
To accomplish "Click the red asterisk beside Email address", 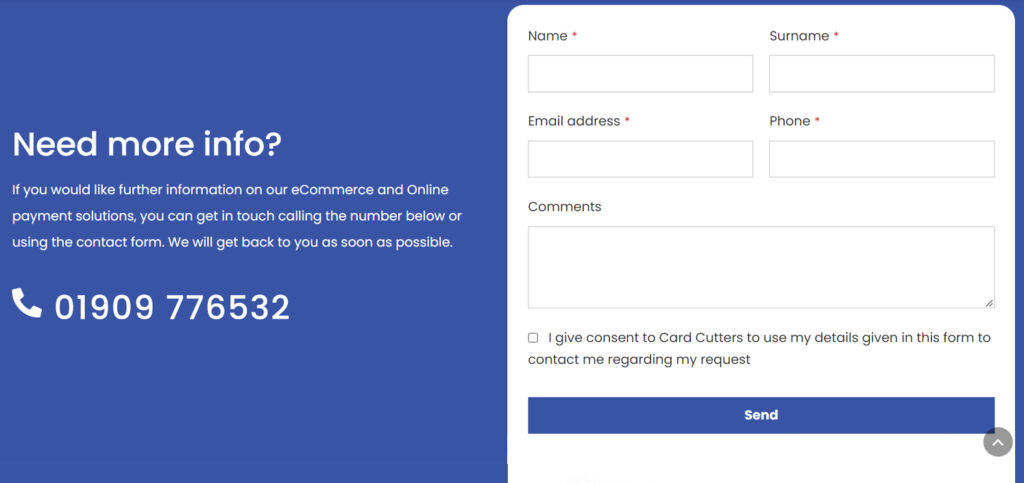I will coord(627,120).
